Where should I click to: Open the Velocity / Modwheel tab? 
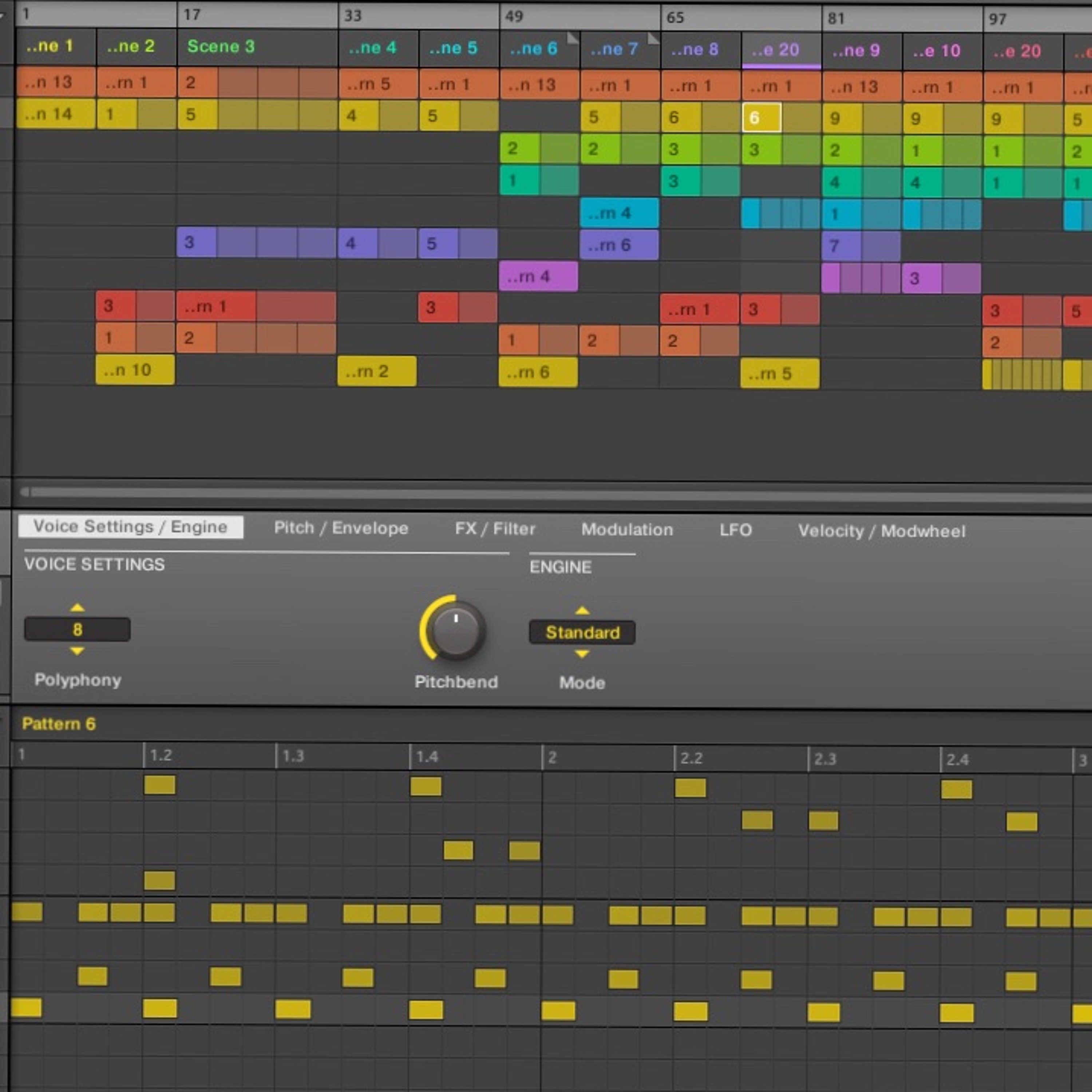tap(881, 531)
